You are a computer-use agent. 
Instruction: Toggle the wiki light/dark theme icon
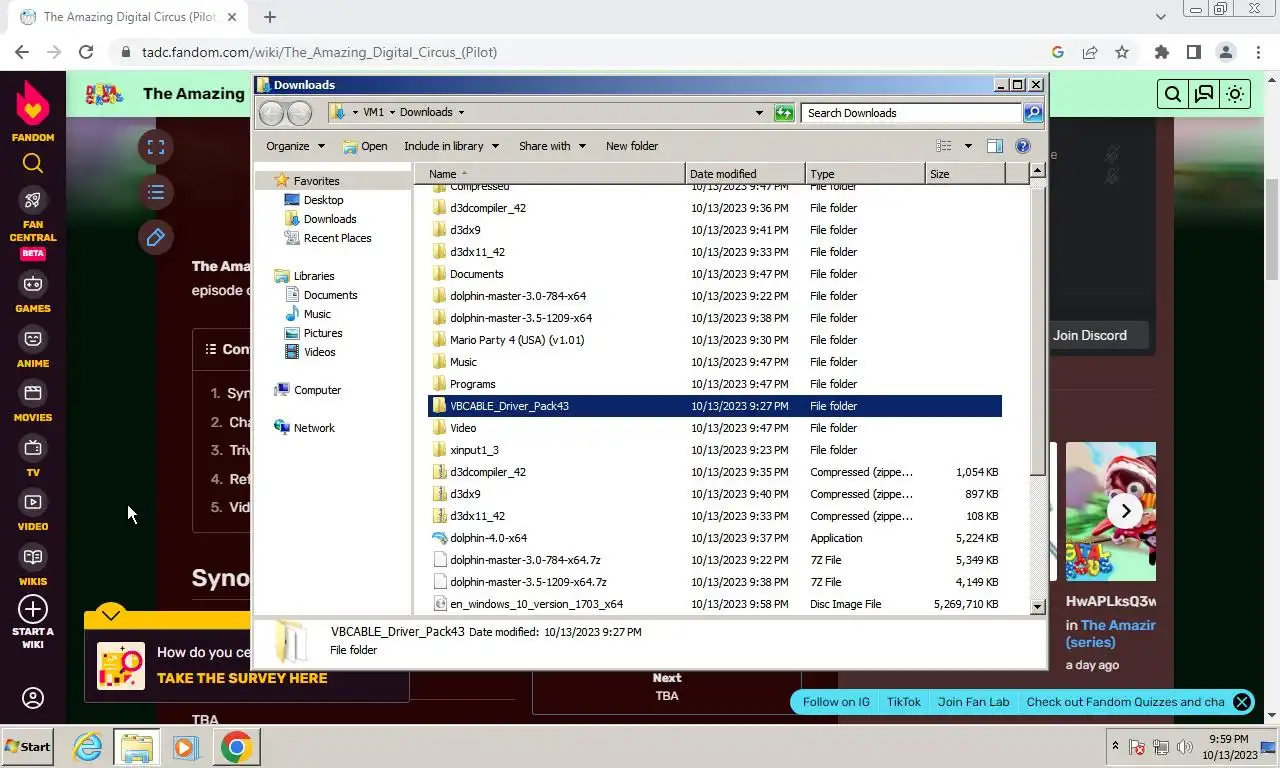point(1235,94)
